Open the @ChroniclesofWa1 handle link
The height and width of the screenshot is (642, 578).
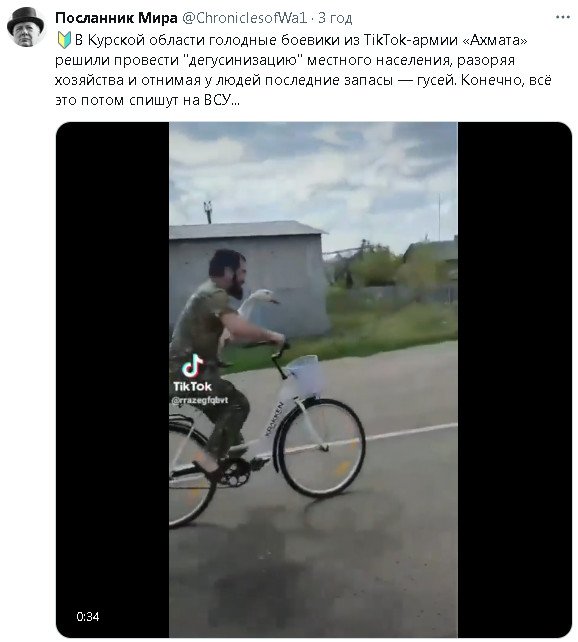(244, 18)
